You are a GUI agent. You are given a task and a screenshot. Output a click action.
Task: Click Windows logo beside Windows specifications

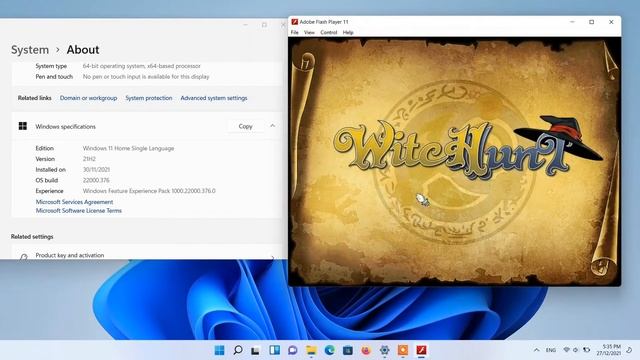[23, 126]
